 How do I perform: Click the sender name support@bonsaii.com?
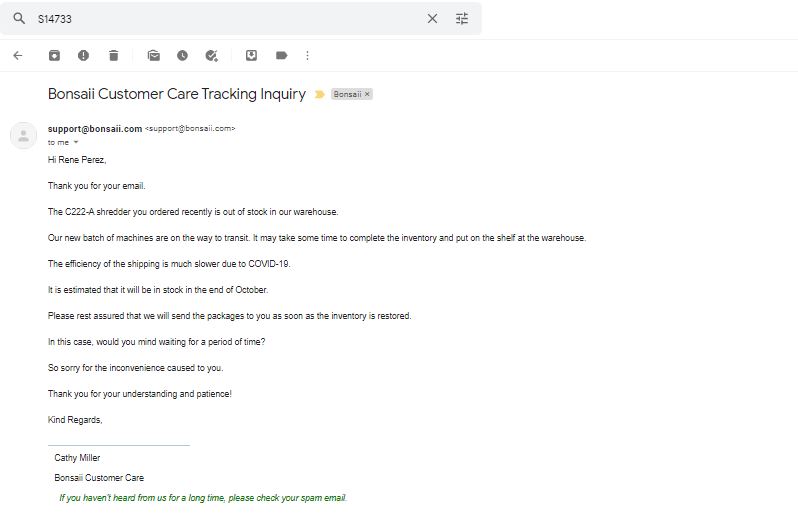(x=95, y=129)
